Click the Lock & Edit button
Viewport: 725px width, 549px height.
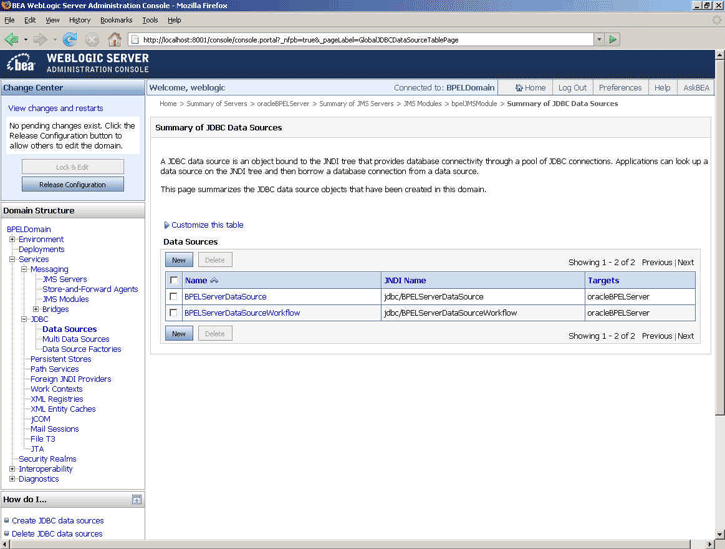click(x=73, y=167)
